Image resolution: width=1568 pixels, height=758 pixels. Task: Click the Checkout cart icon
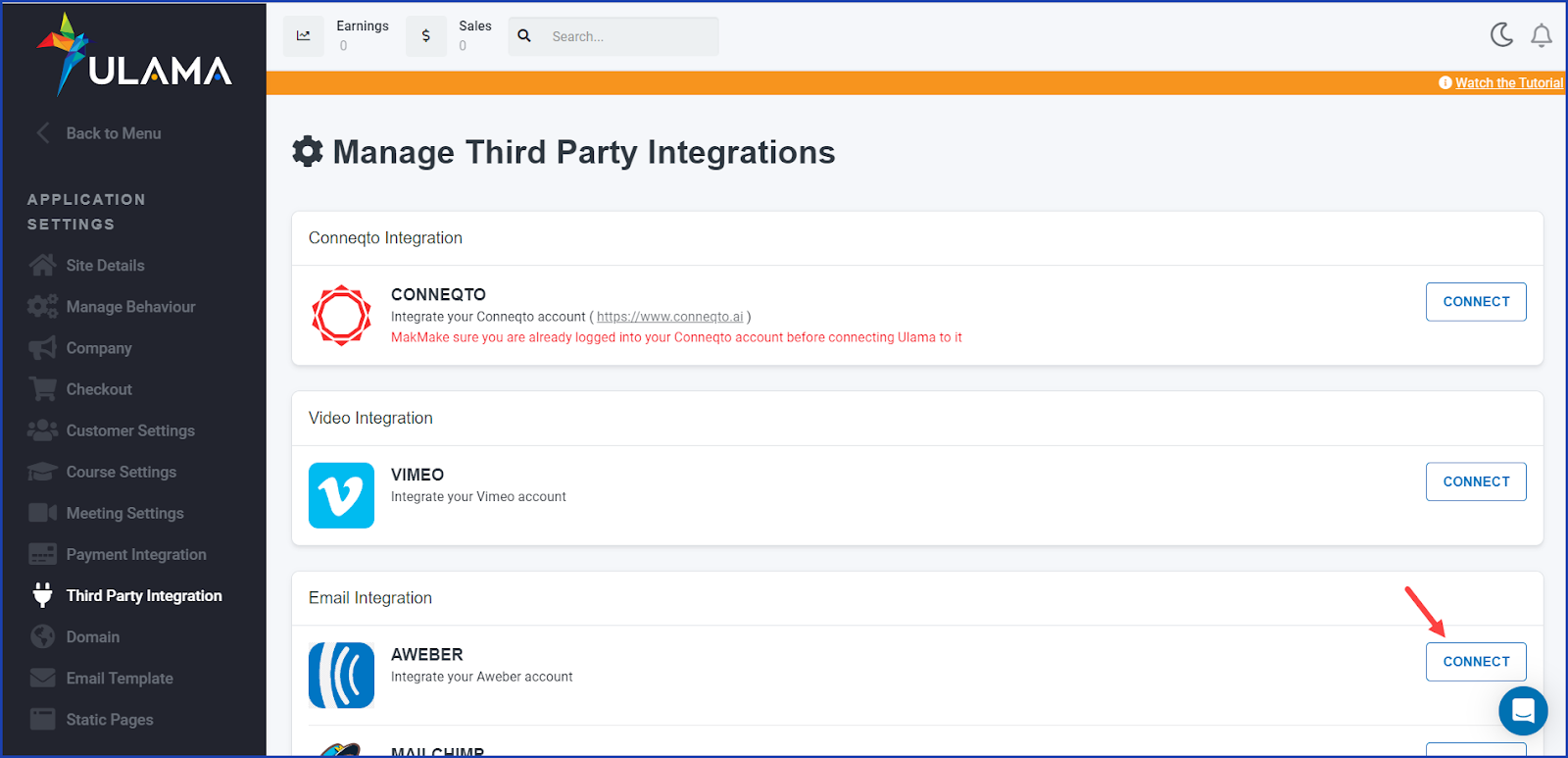[x=42, y=389]
